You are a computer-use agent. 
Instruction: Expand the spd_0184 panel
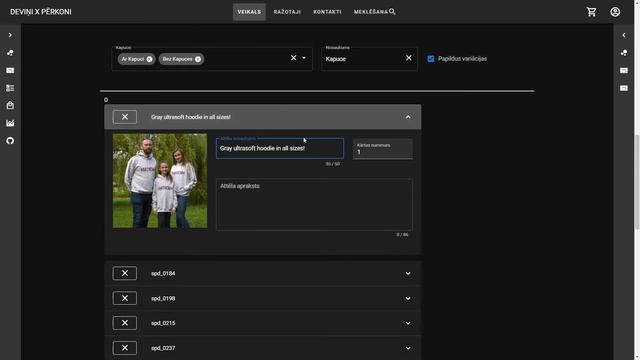(x=408, y=273)
